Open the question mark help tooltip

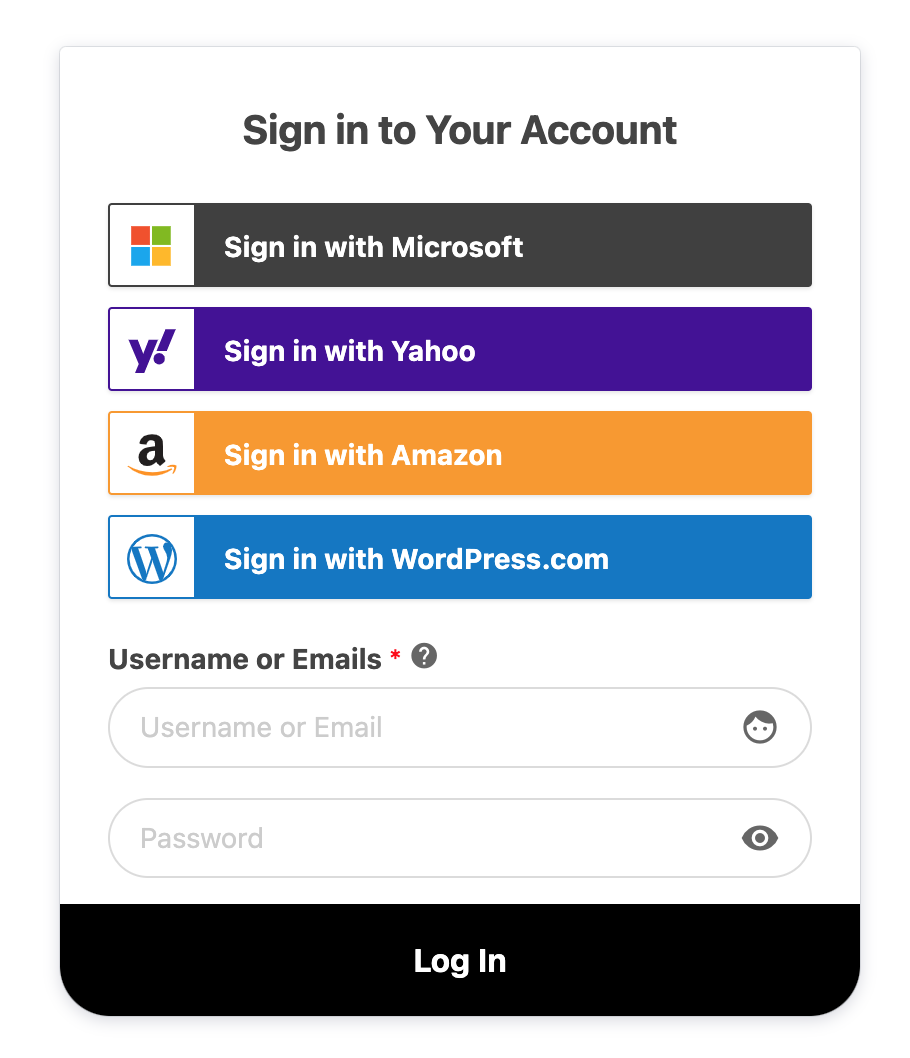424,656
